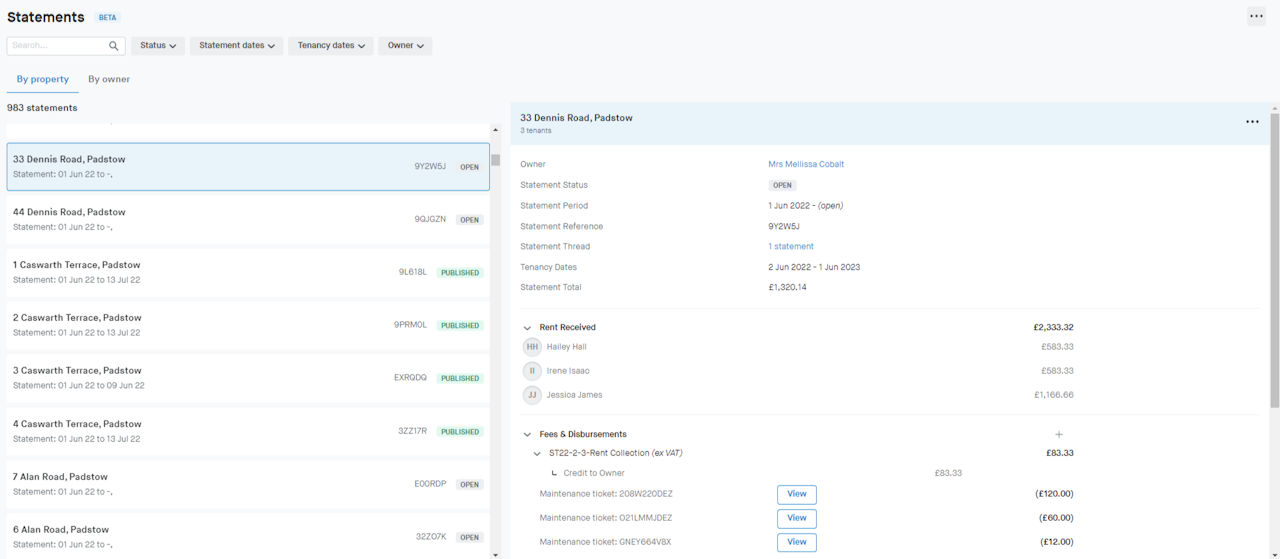Screen dimensions: 1280x559
Task: Open the Statement dates filter dropdown
Action: 236,46
